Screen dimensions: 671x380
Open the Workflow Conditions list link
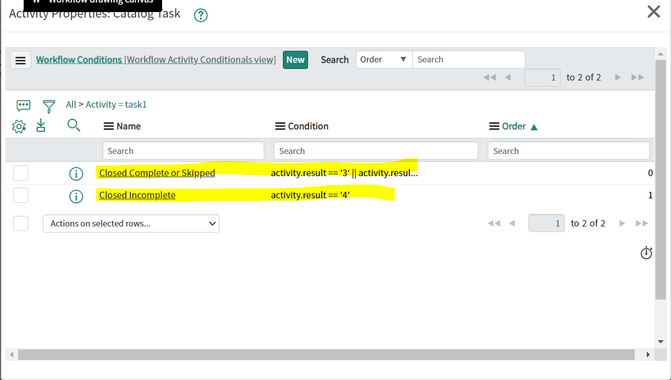click(x=79, y=60)
